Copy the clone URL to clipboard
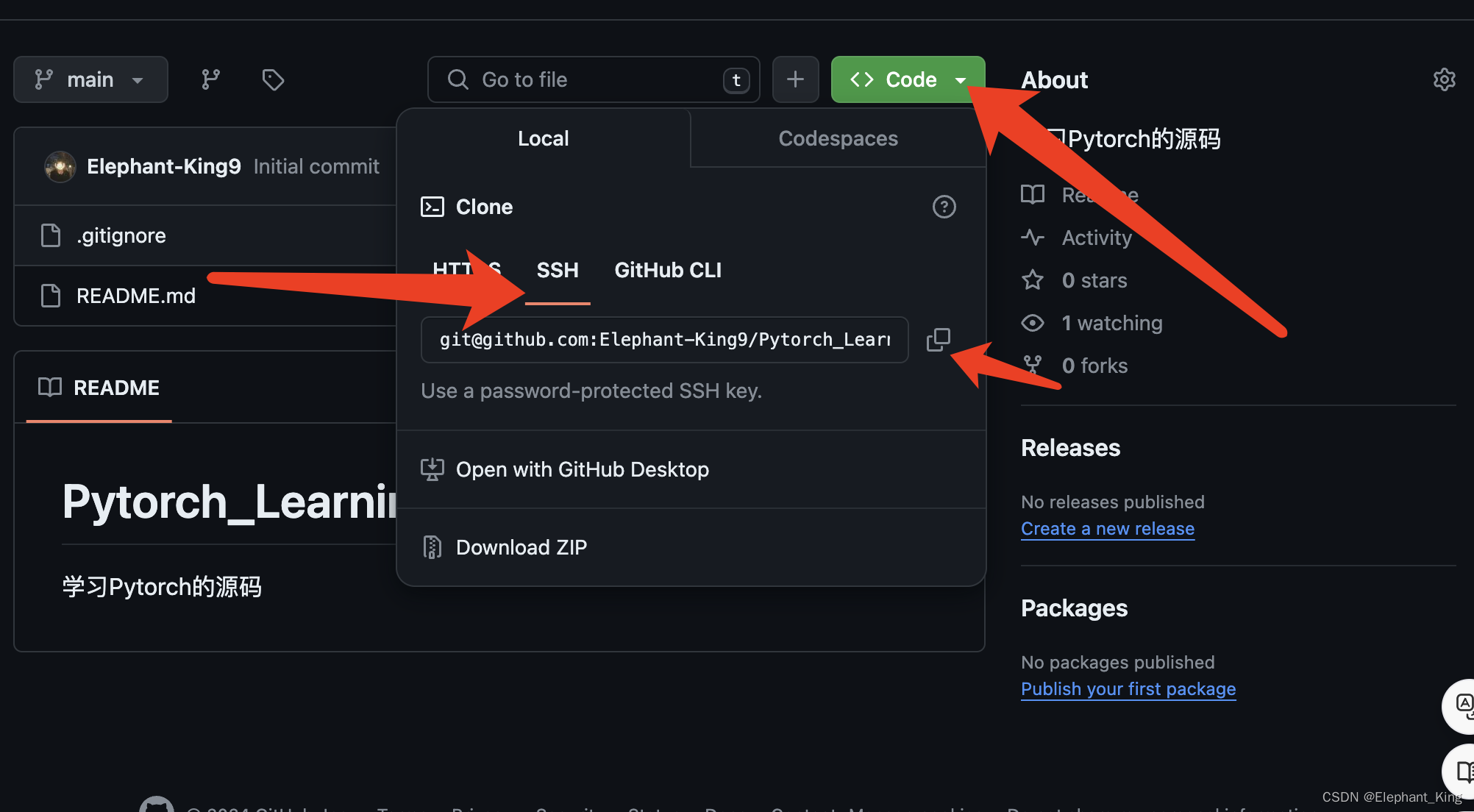The image size is (1474, 812). point(938,340)
